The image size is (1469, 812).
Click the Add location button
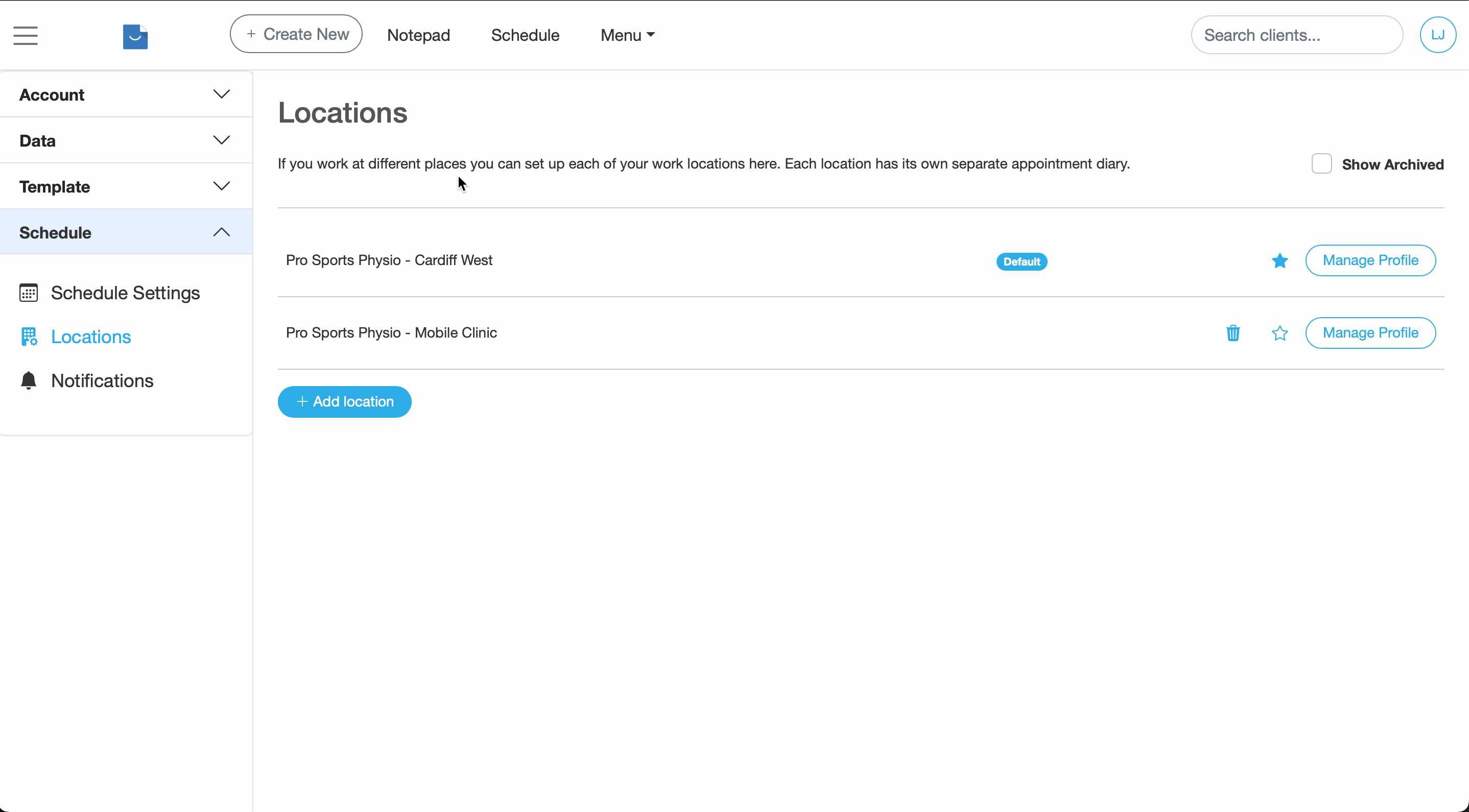pos(344,401)
